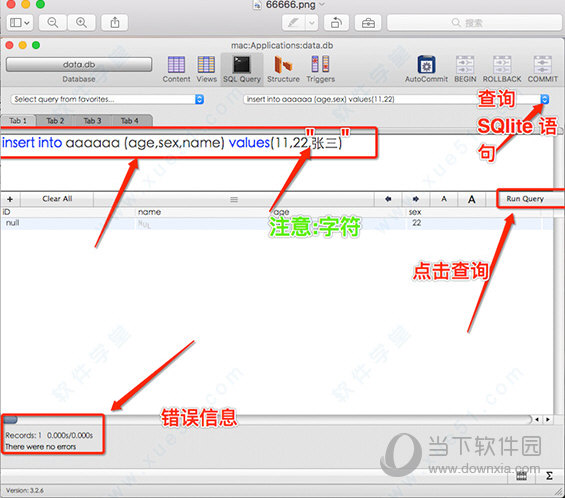
Task: Click the horizontal scrollbar thumb at bottom
Action: coord(10,420)
